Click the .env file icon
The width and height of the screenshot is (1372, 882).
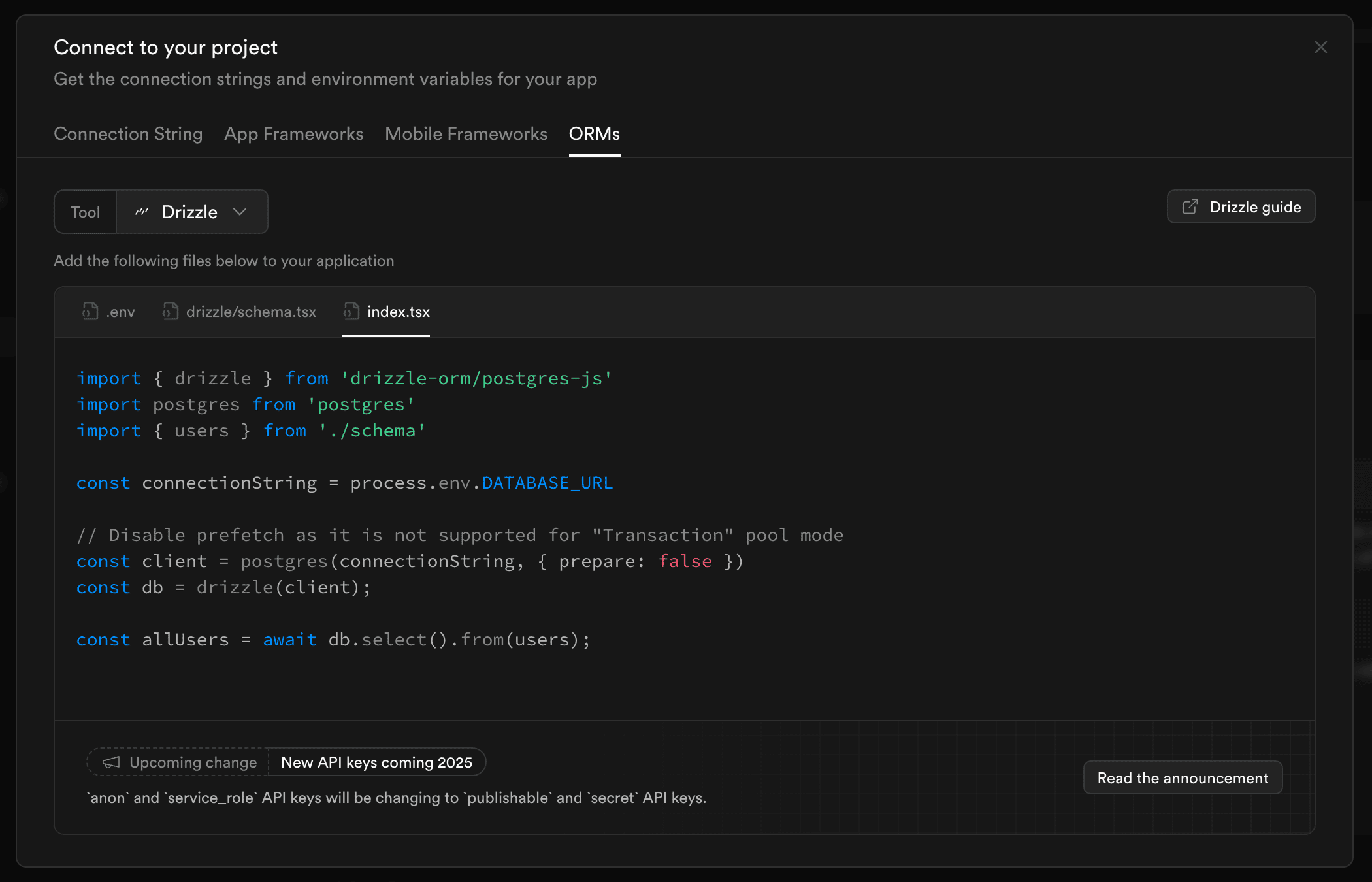pos(90,311)
